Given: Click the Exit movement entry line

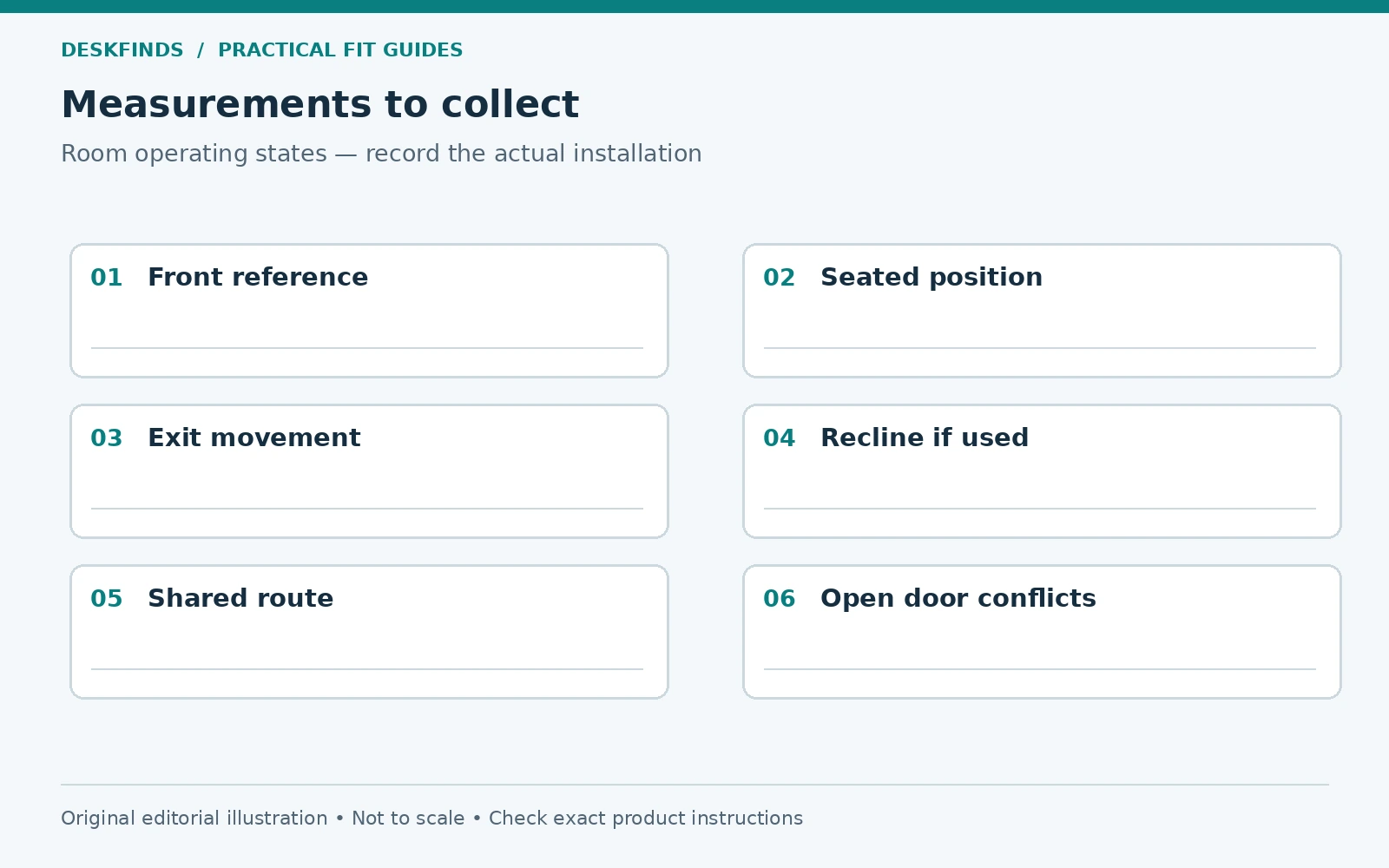Looking at the screenshot, I should 367,509.
